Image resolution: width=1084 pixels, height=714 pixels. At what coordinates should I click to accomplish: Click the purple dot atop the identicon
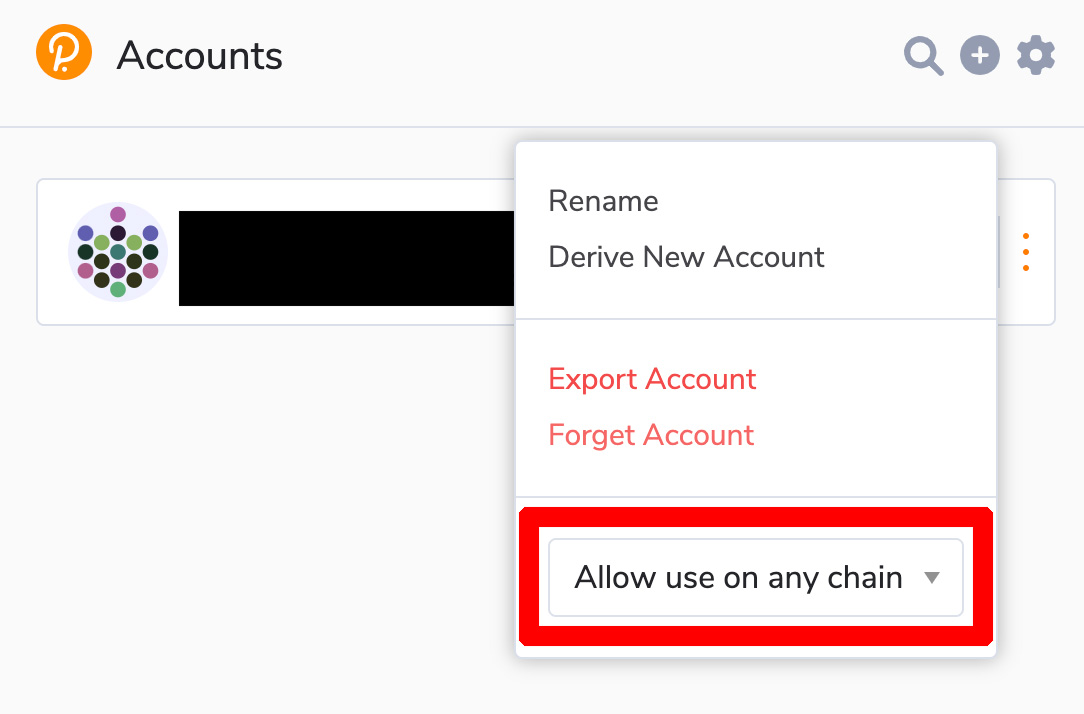[118, 214]
